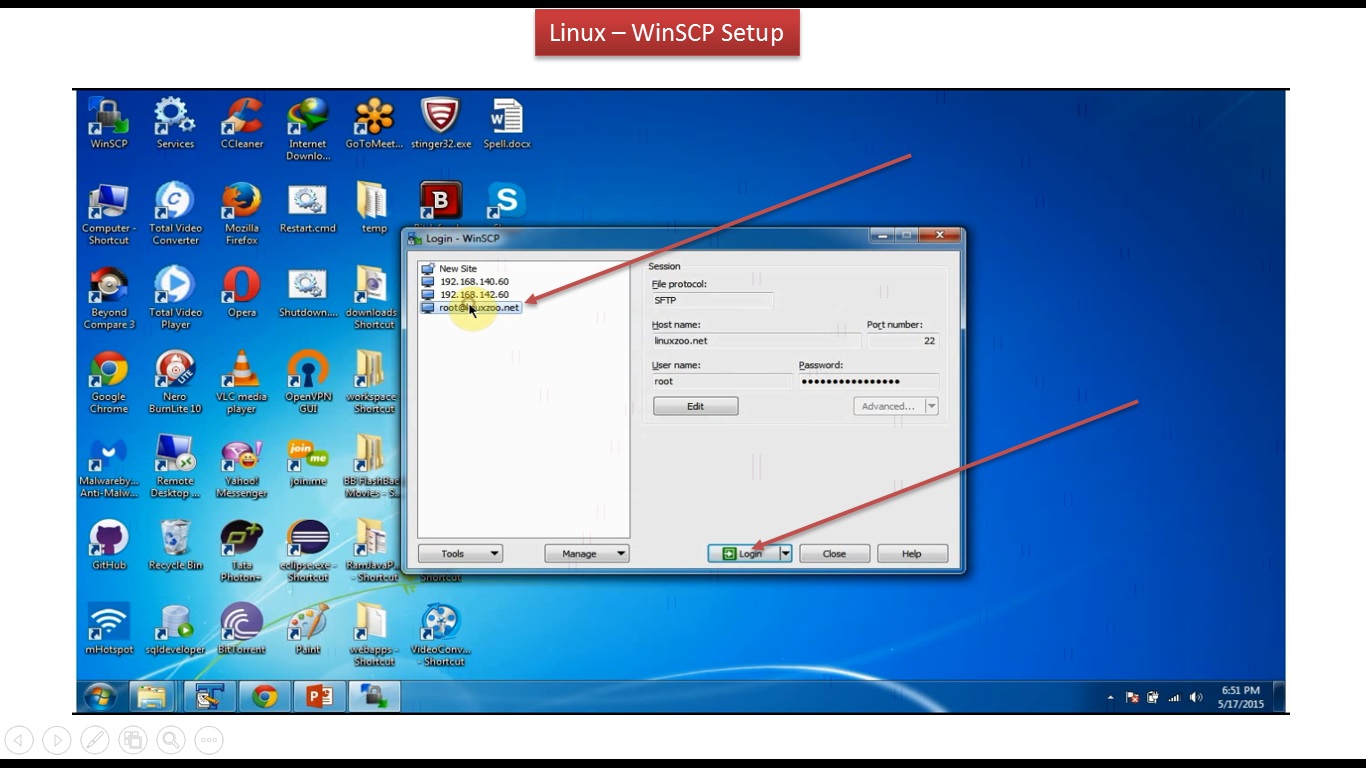Screen dimensions: 1366x768
Task: Select the Shutdown script desktop icon
Action: pos(308,292)
